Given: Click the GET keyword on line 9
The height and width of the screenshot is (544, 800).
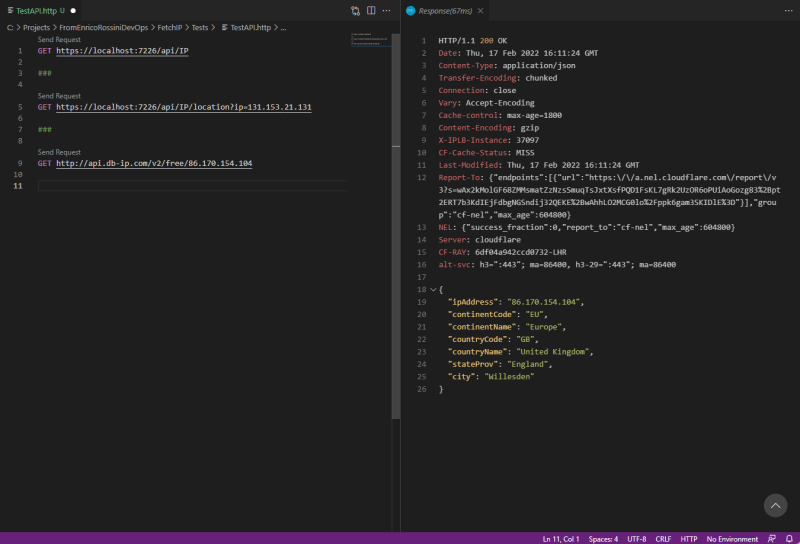Looking at the screenshot, I should 44,163.
